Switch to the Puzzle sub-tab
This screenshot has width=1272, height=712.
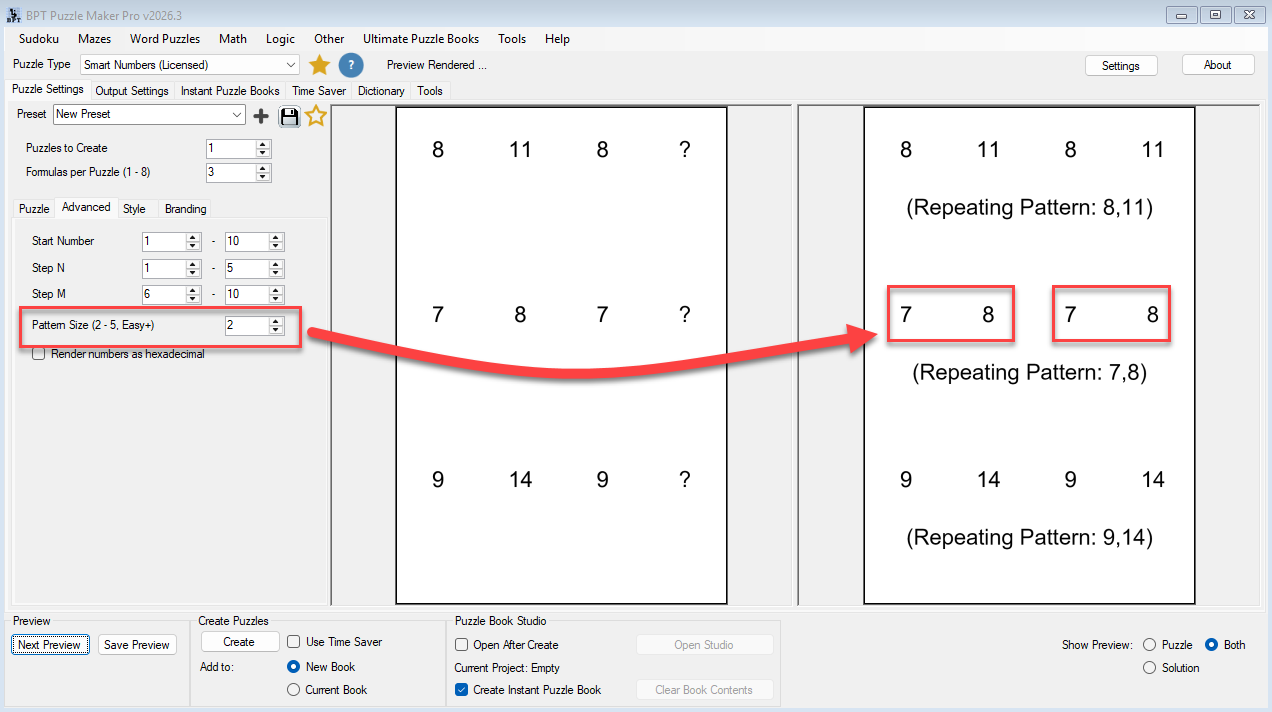coord(34,209)
